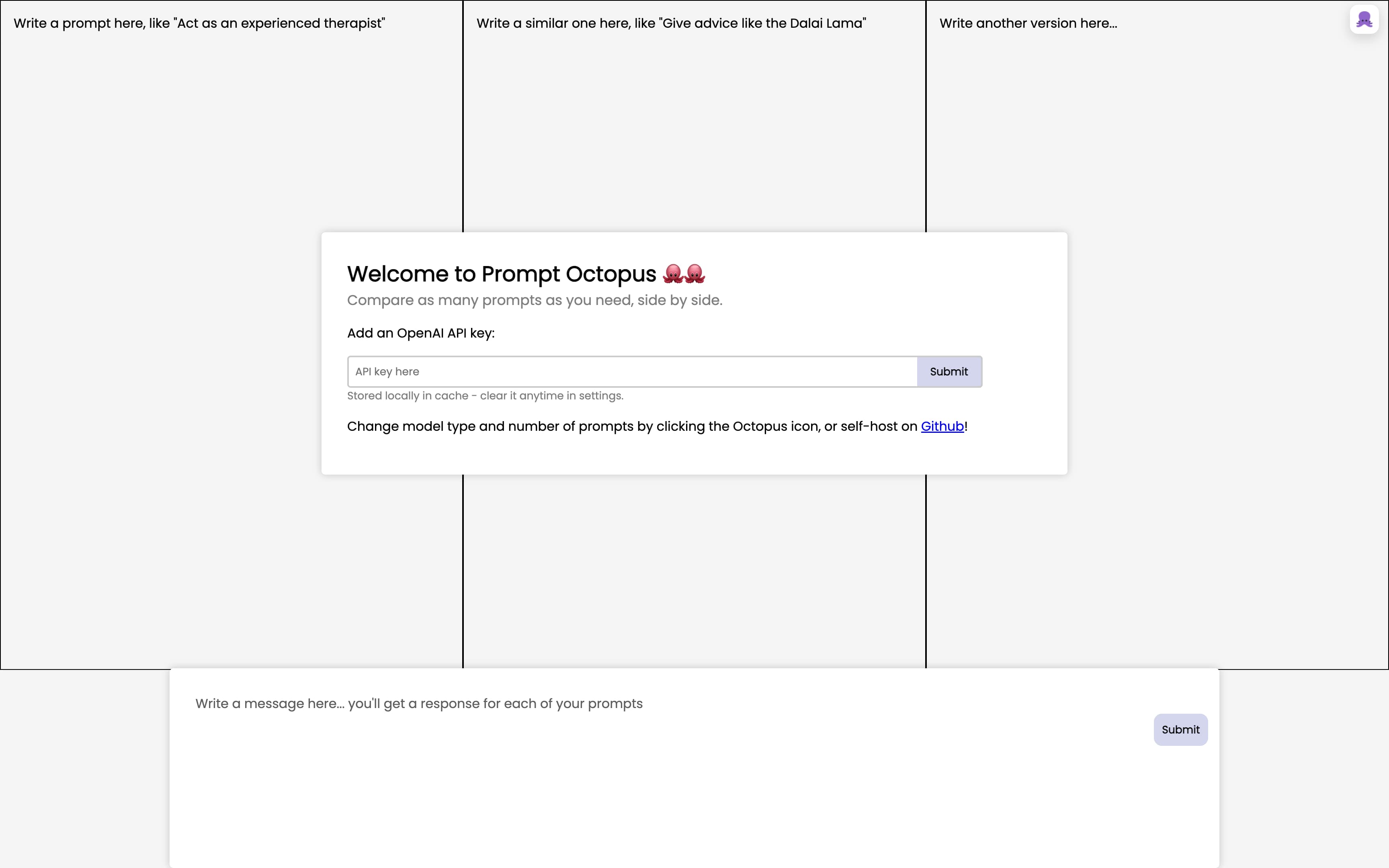Open the Github link
The height and width of the screenshot is (868, 1389).
pyautogui.click(x=942, y=426)
